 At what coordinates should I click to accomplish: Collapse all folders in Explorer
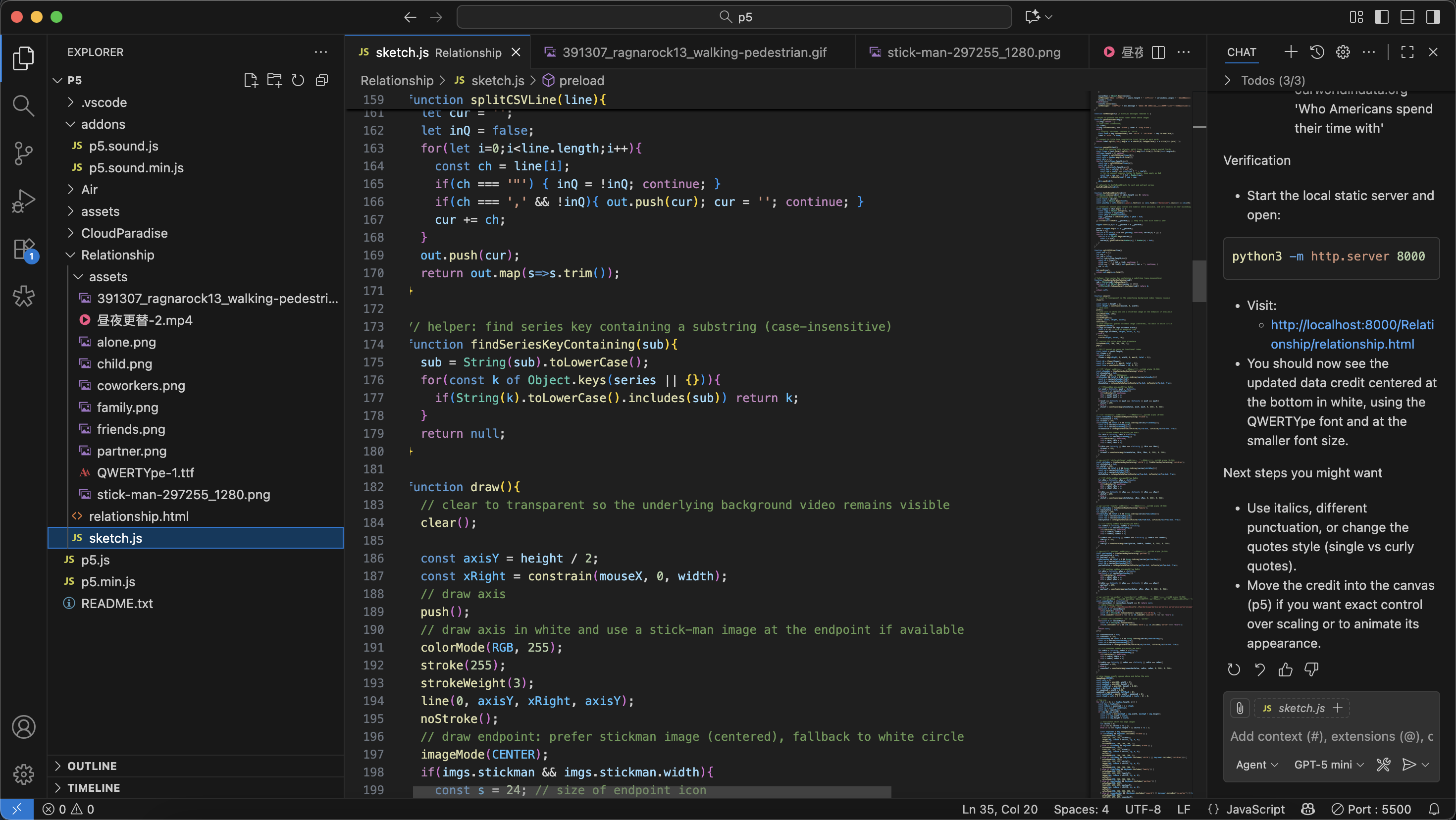click(322, 80)
